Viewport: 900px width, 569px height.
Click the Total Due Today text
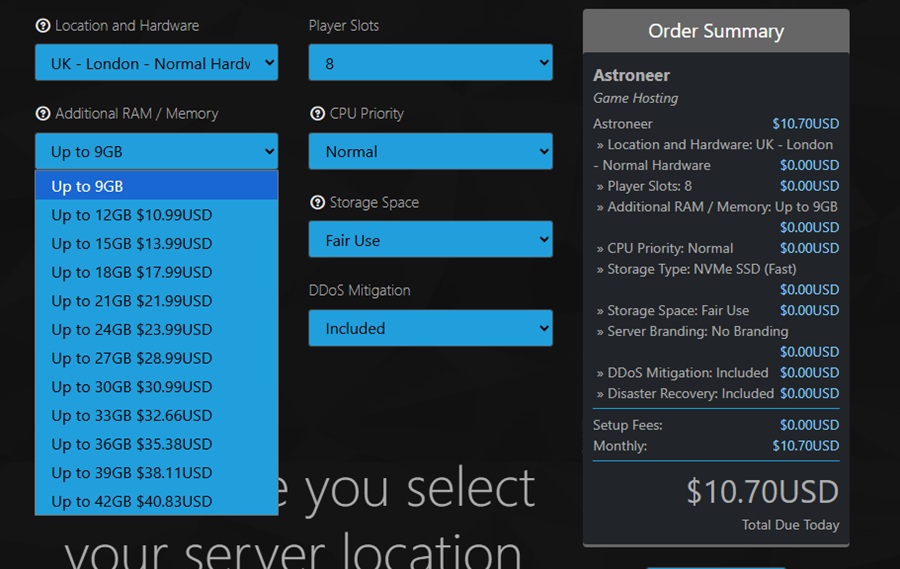[x=790, y=525]
